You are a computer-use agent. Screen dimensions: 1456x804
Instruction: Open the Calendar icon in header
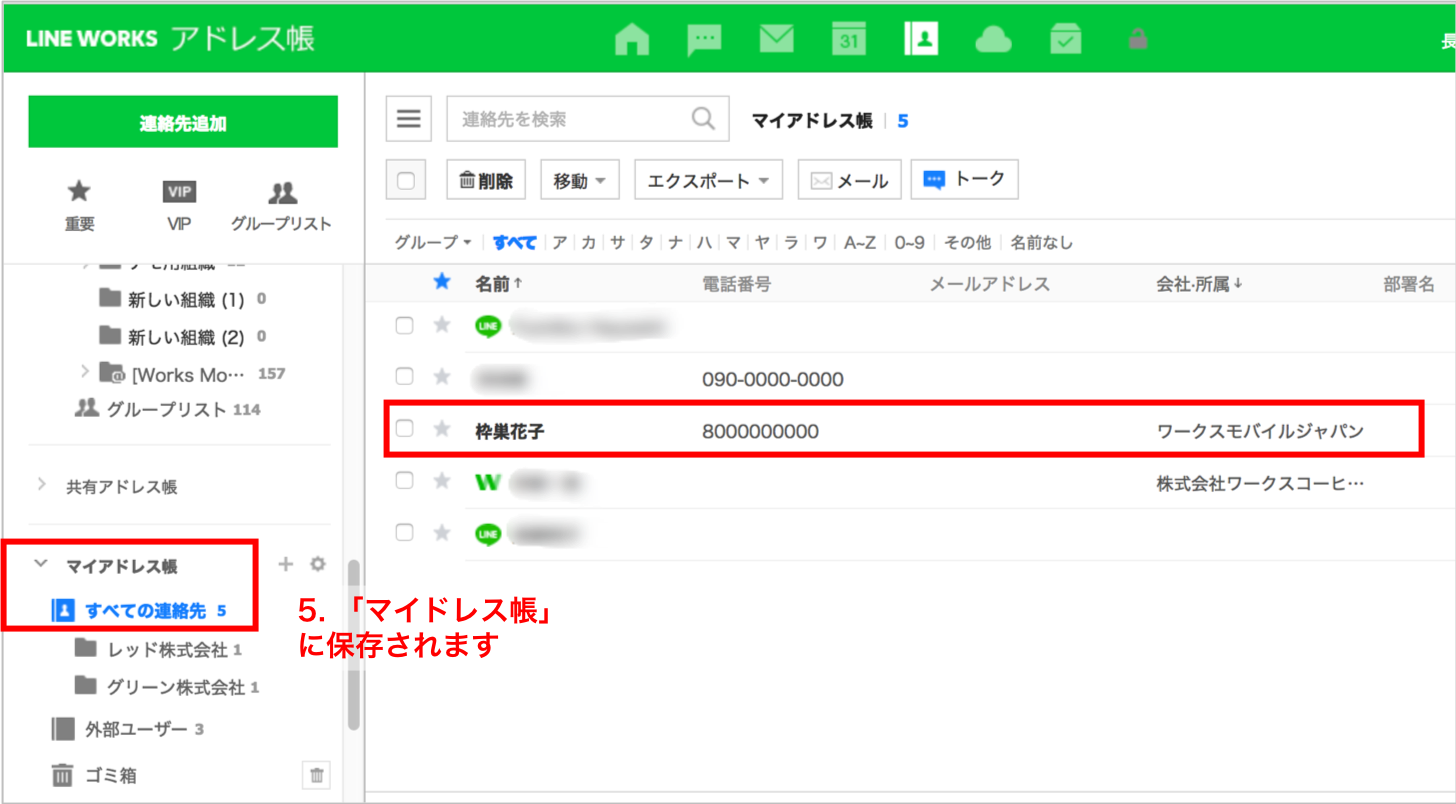pyautogui.click(x=848, y=39)
